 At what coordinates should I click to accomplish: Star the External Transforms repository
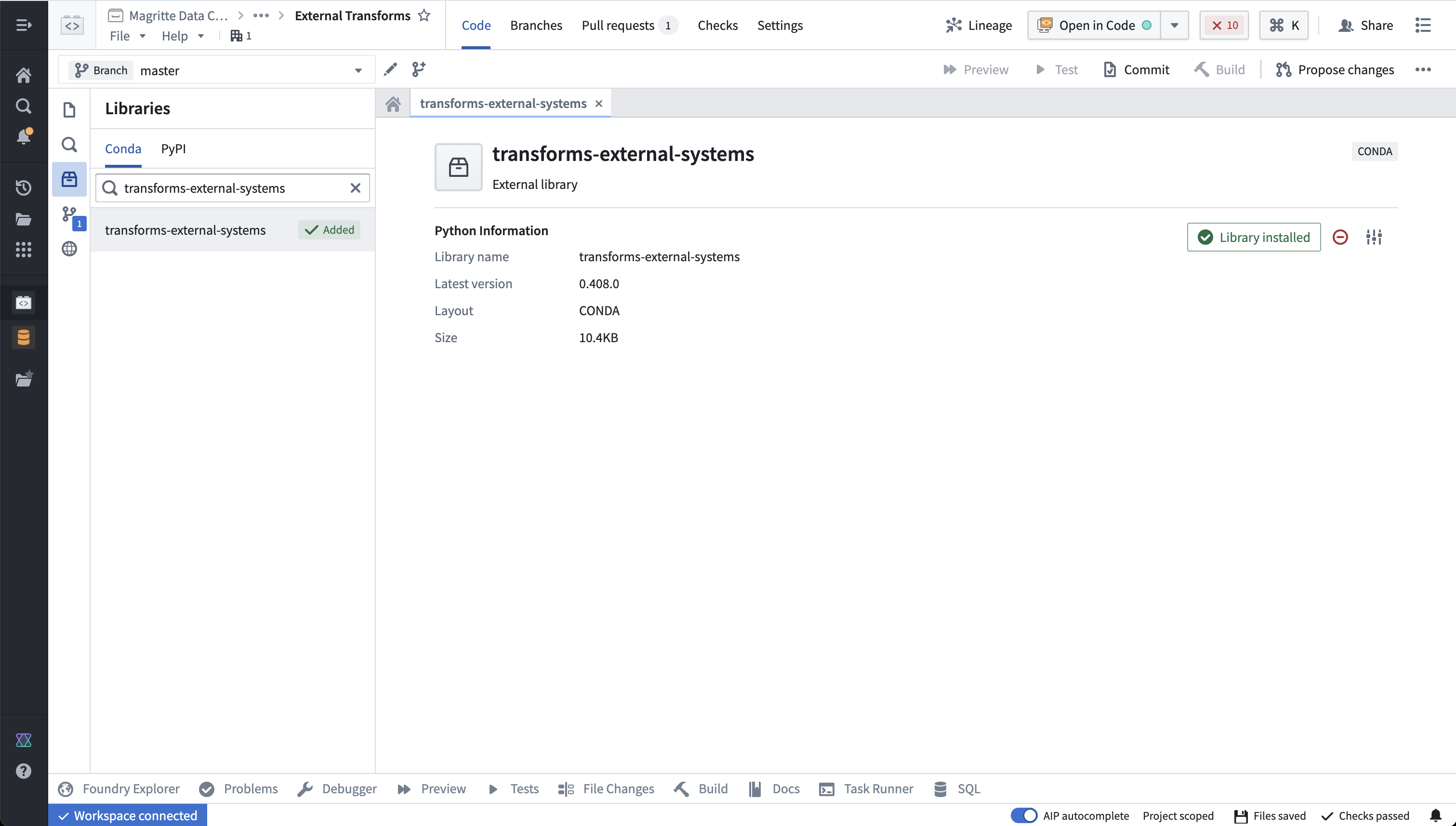pos(424,15)
